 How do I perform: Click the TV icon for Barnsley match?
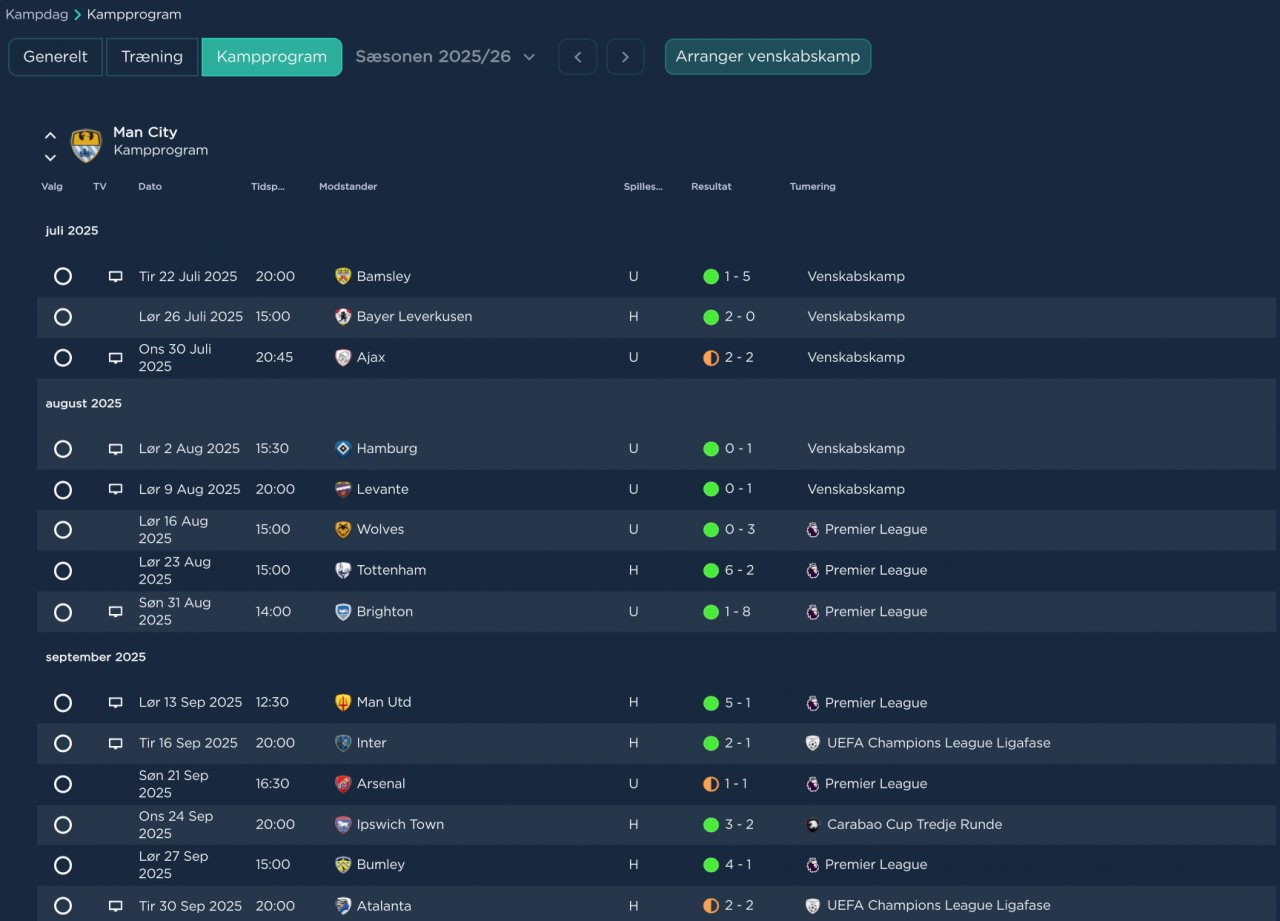click(x=115, y=277)
